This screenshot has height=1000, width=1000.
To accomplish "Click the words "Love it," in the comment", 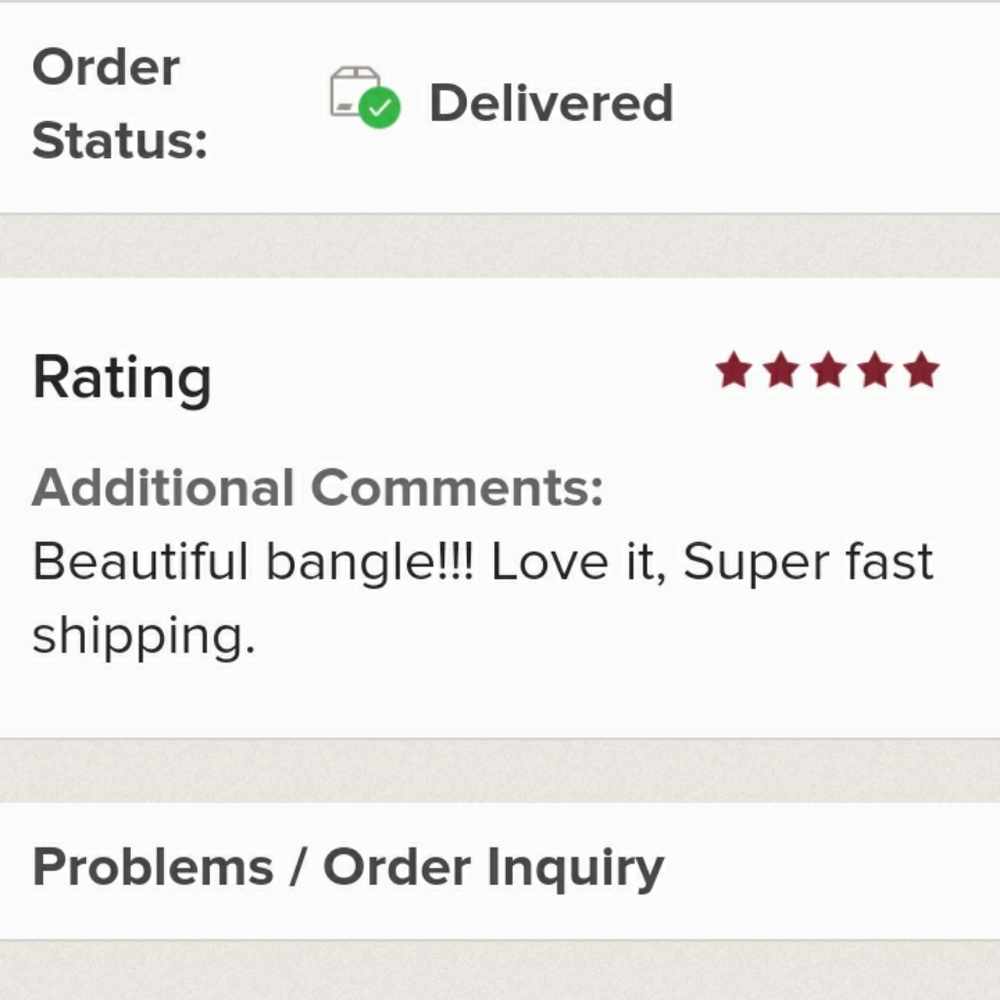I will point(578,562).
